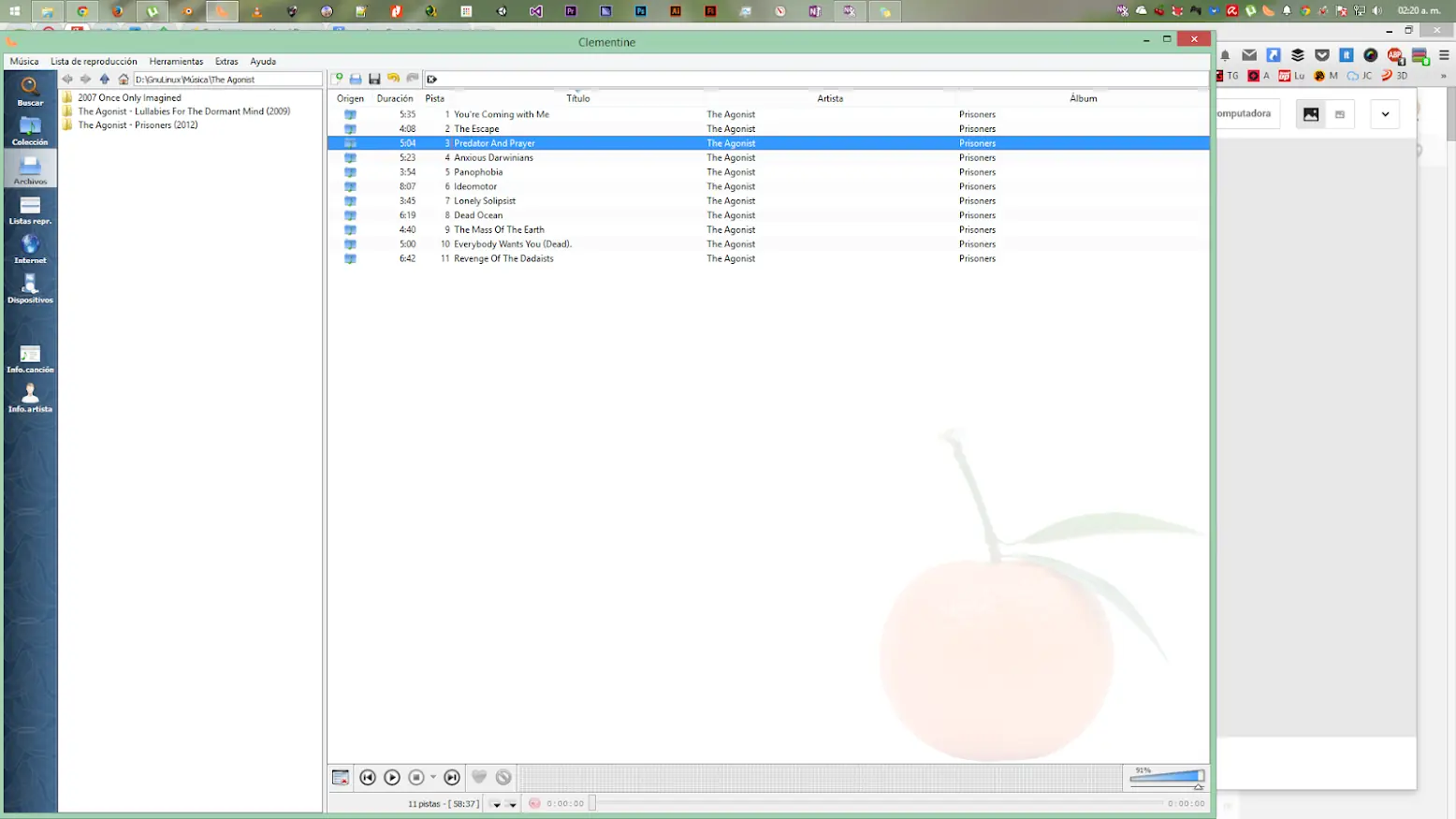Show the Info. canción sidebar panel
Viewport: 1456px width, 819px height.
pos(30,358)
